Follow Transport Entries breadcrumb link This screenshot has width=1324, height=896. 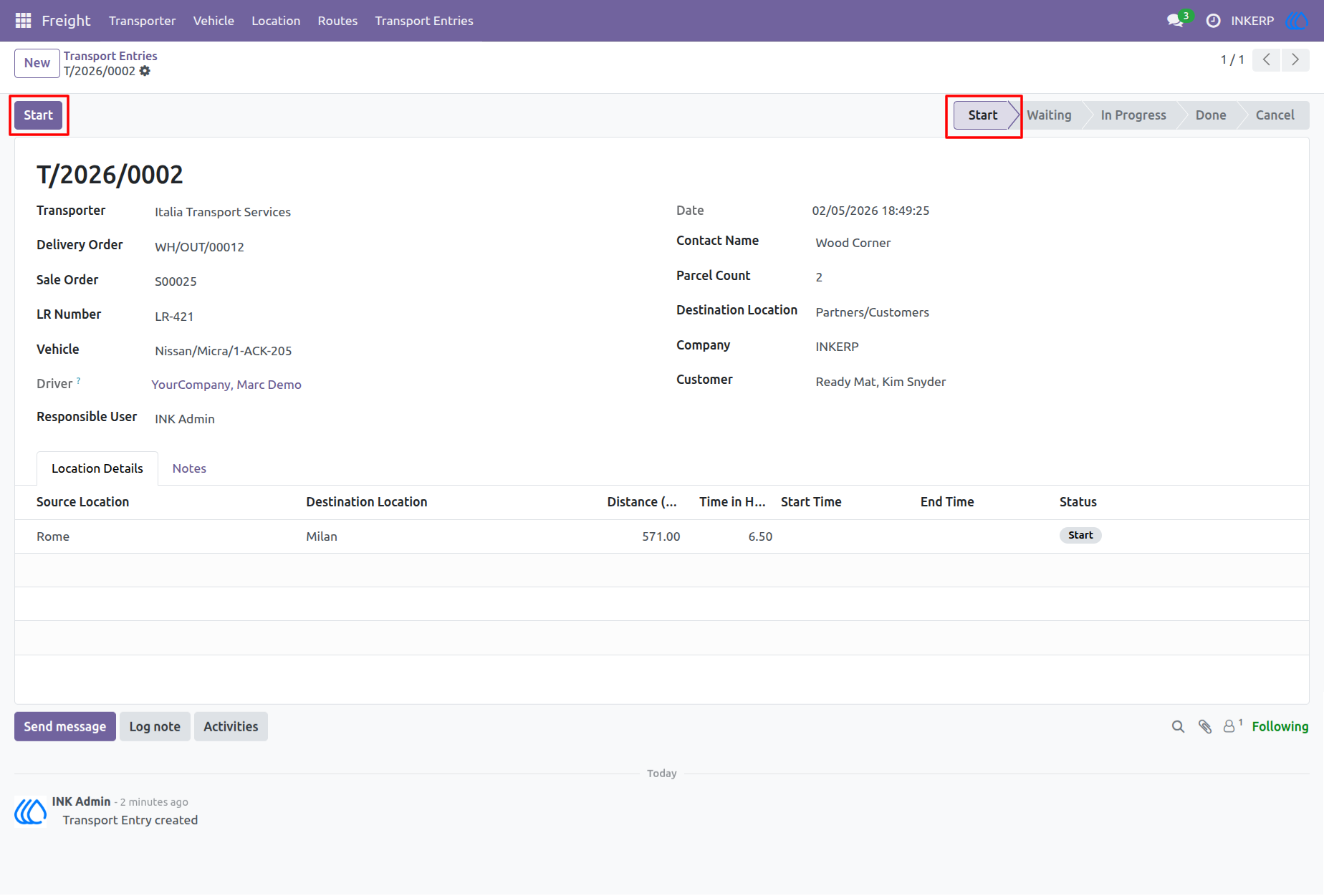pos(110,56)
